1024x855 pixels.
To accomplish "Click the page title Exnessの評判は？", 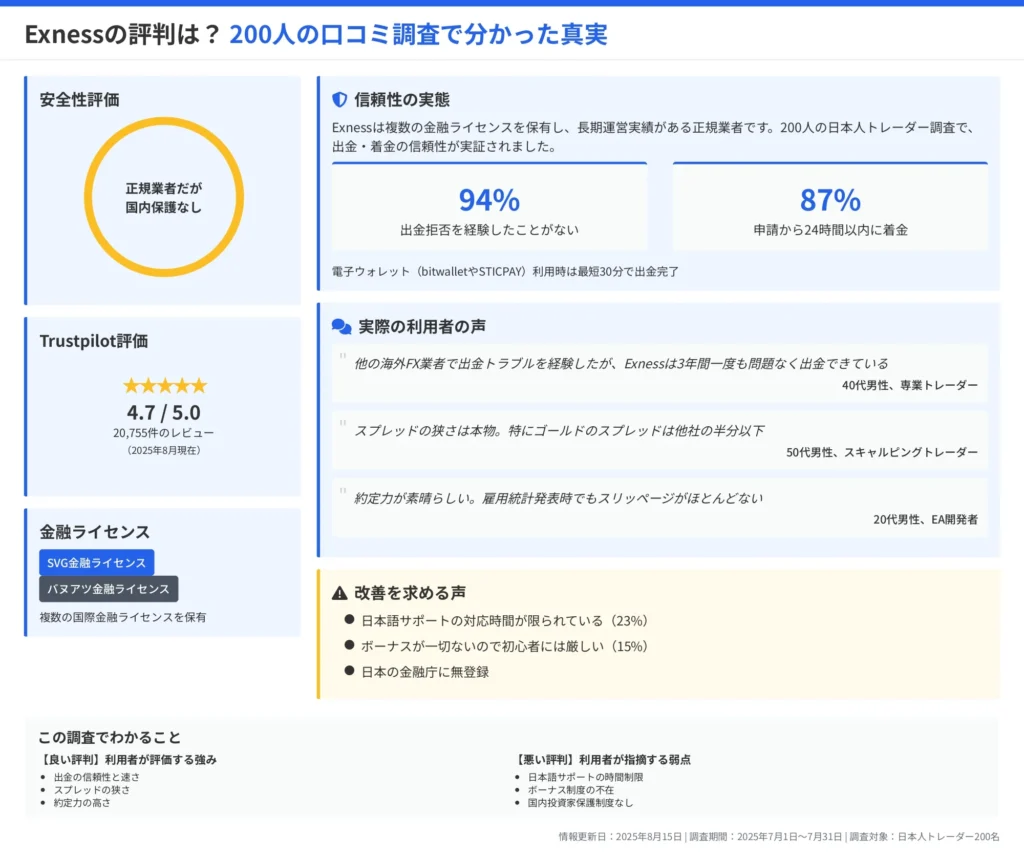I will coord(123,34).
